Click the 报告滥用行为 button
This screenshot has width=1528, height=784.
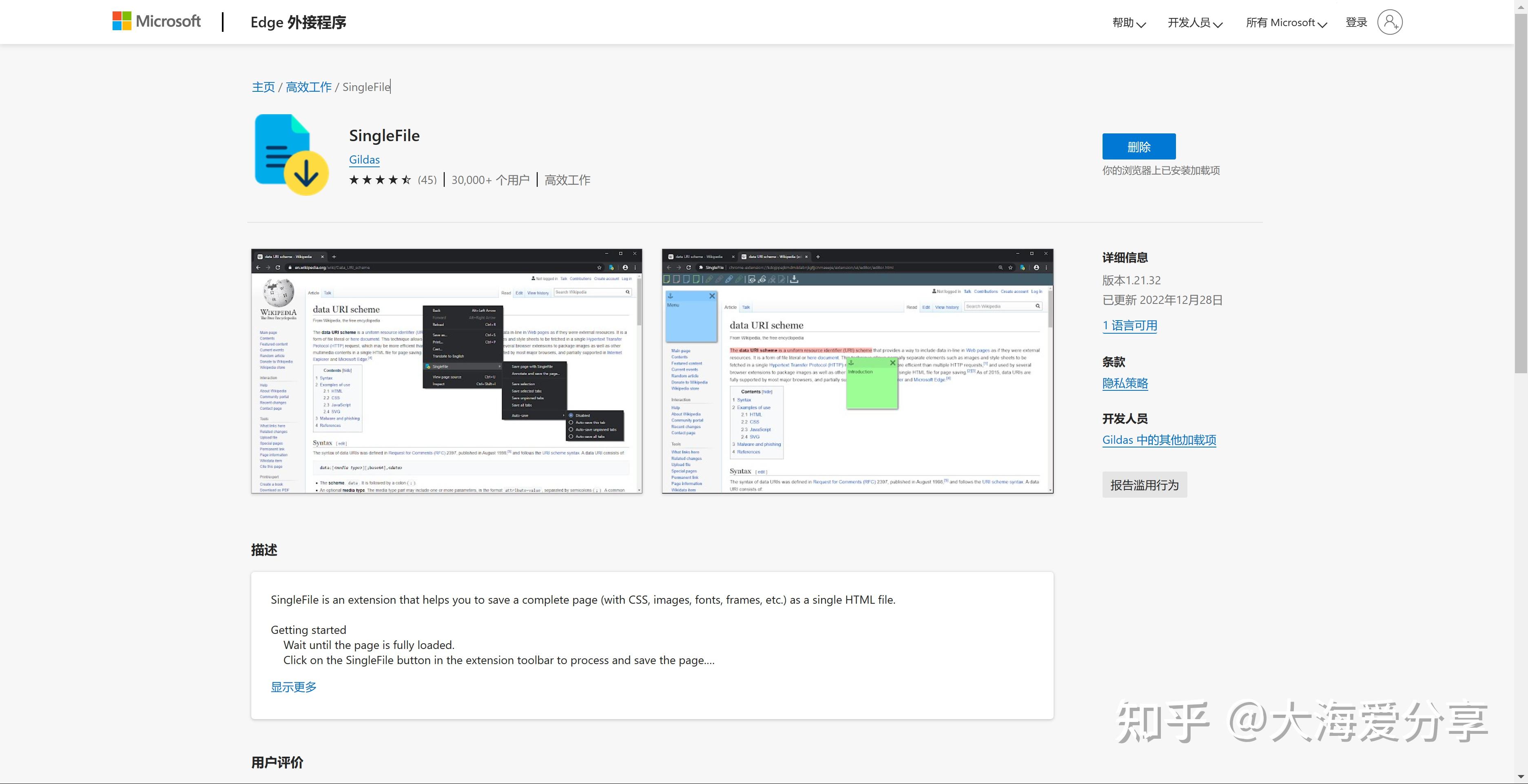(1144, 485)
